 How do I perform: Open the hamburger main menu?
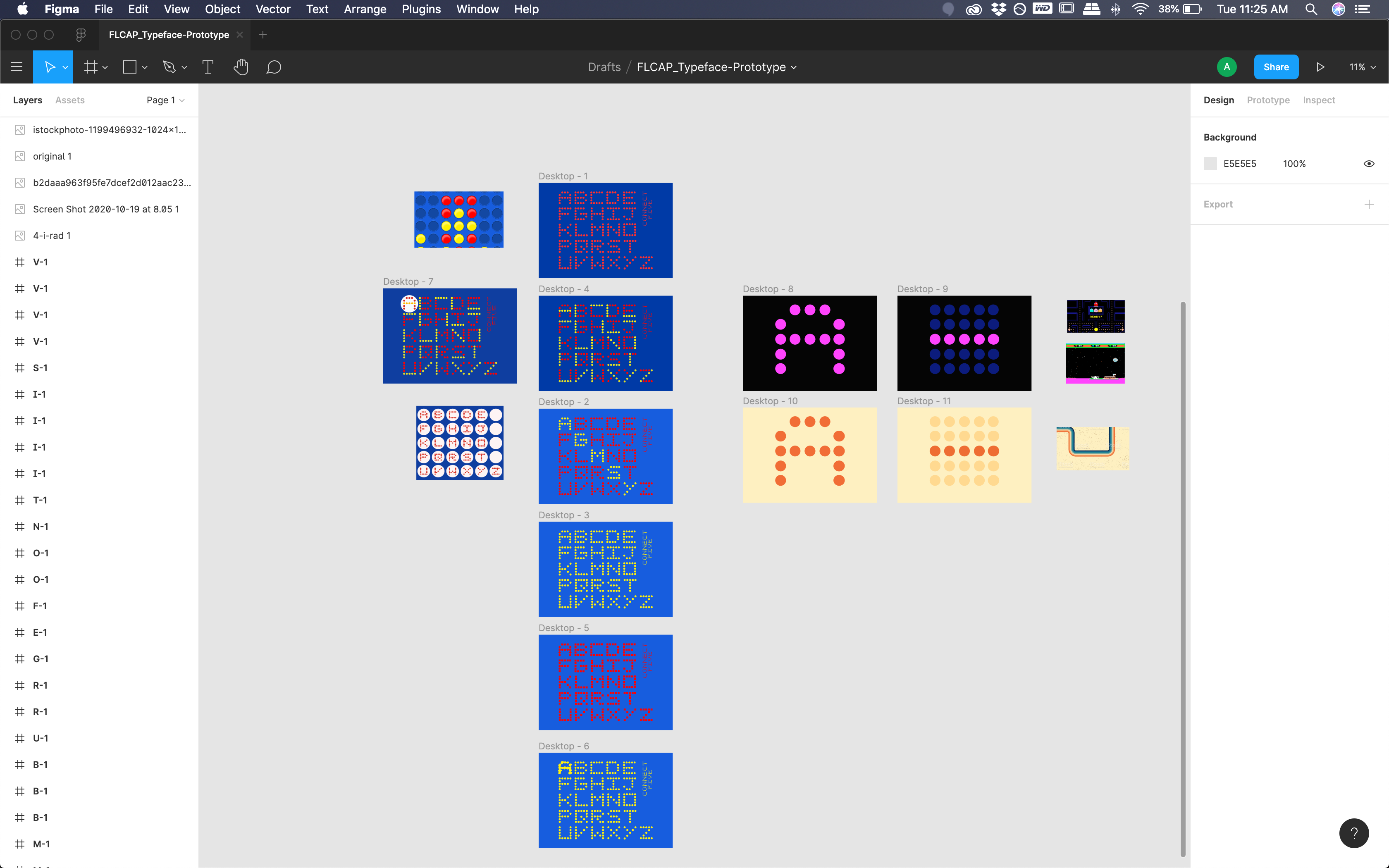point(17,67)
